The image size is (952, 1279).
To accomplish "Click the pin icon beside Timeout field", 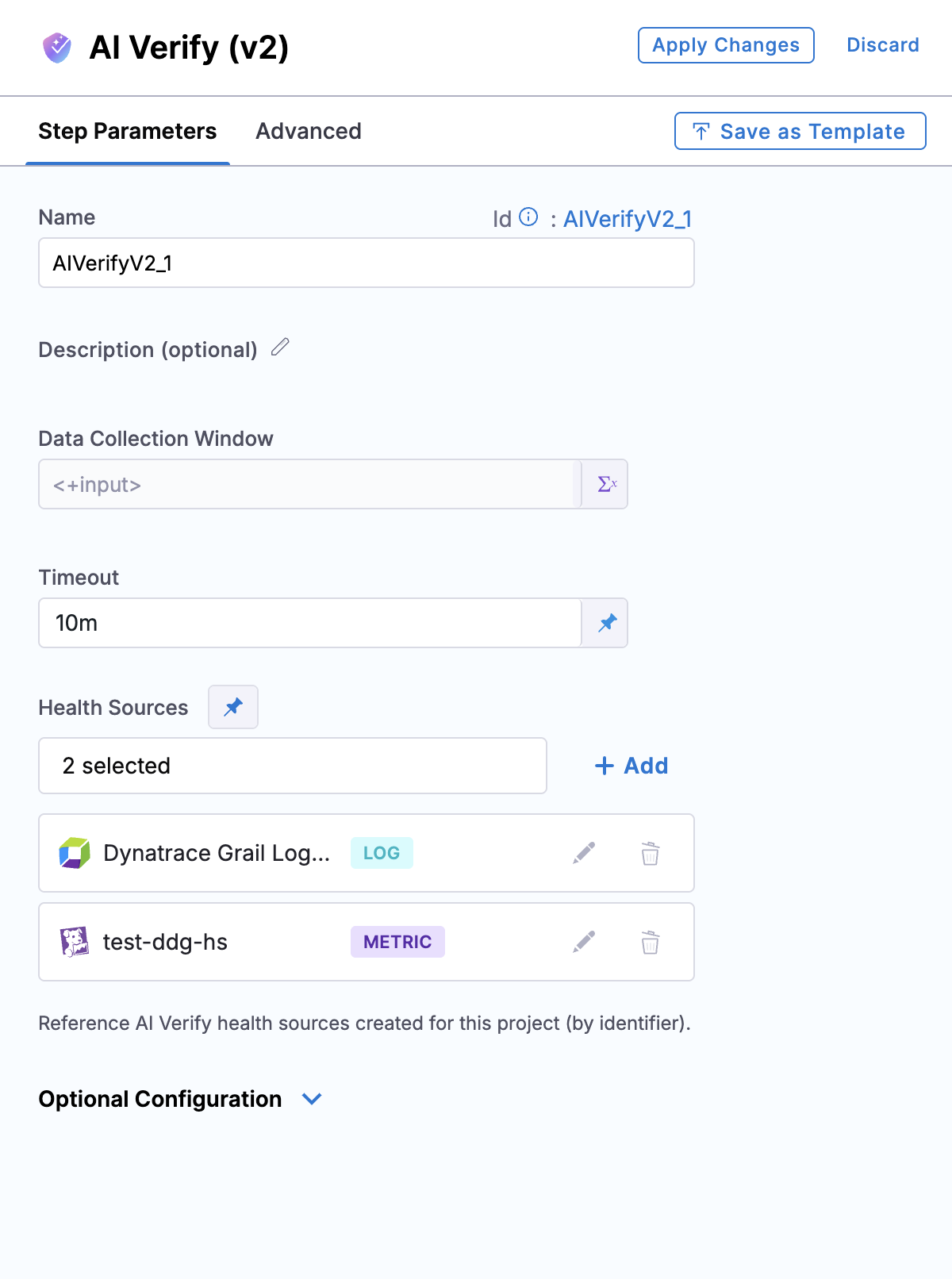I will [x=607, y=623].
